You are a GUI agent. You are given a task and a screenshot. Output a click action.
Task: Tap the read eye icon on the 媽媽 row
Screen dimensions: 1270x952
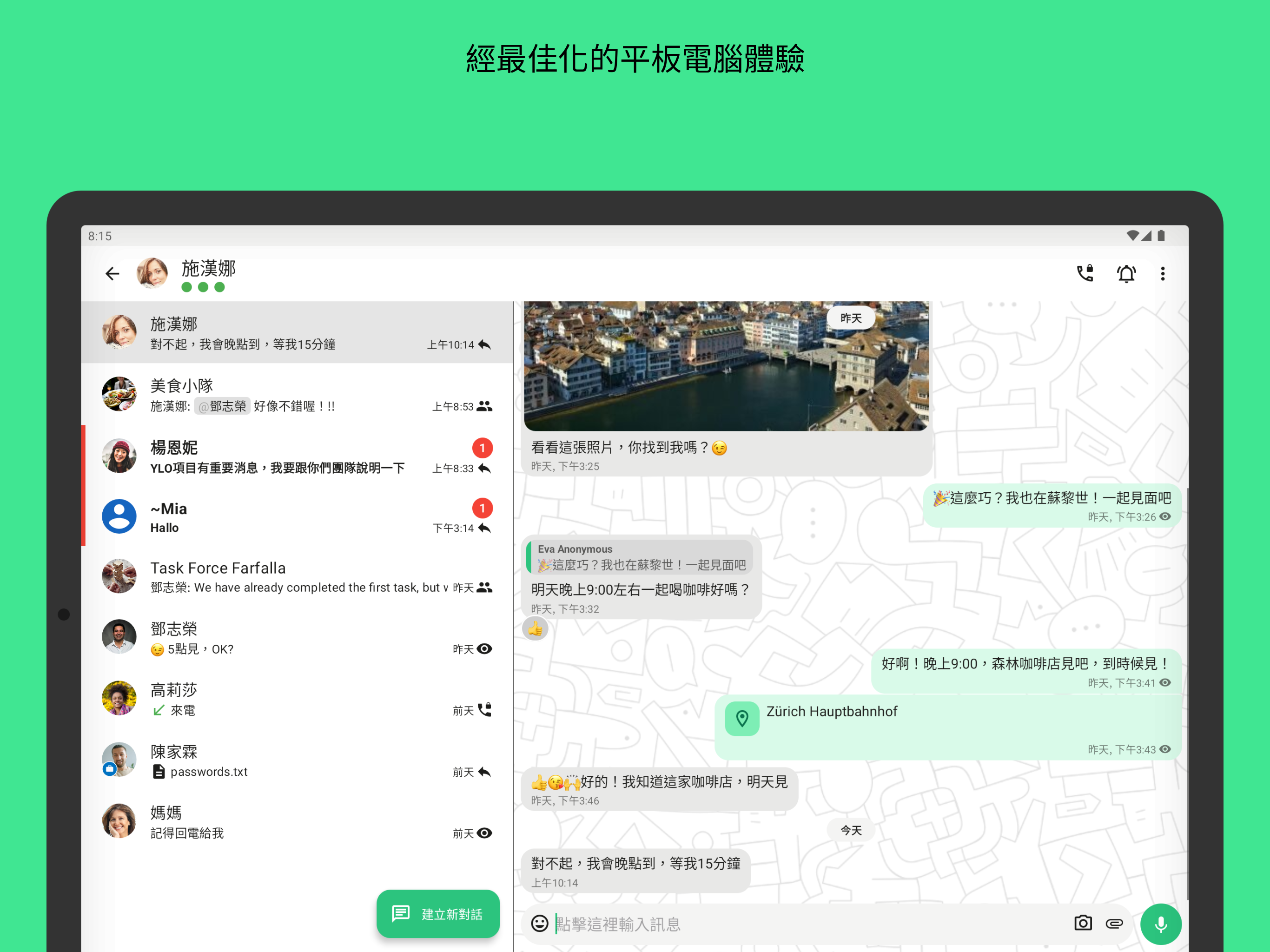coord(484,833)
